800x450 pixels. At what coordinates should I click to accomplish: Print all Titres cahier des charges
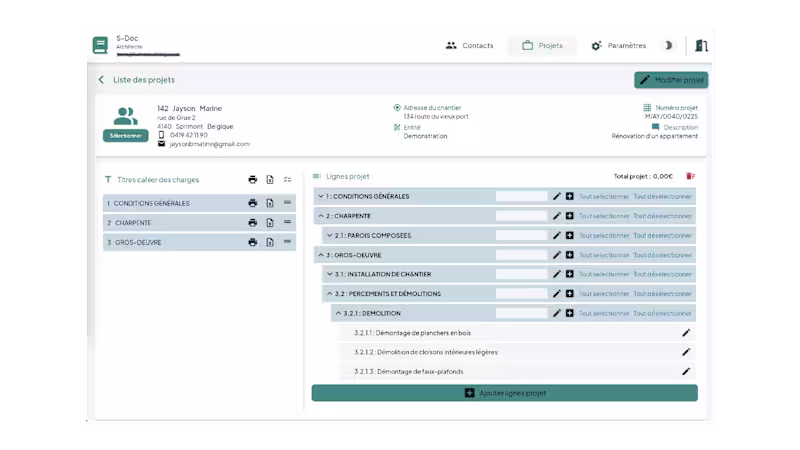click(253, 180)
